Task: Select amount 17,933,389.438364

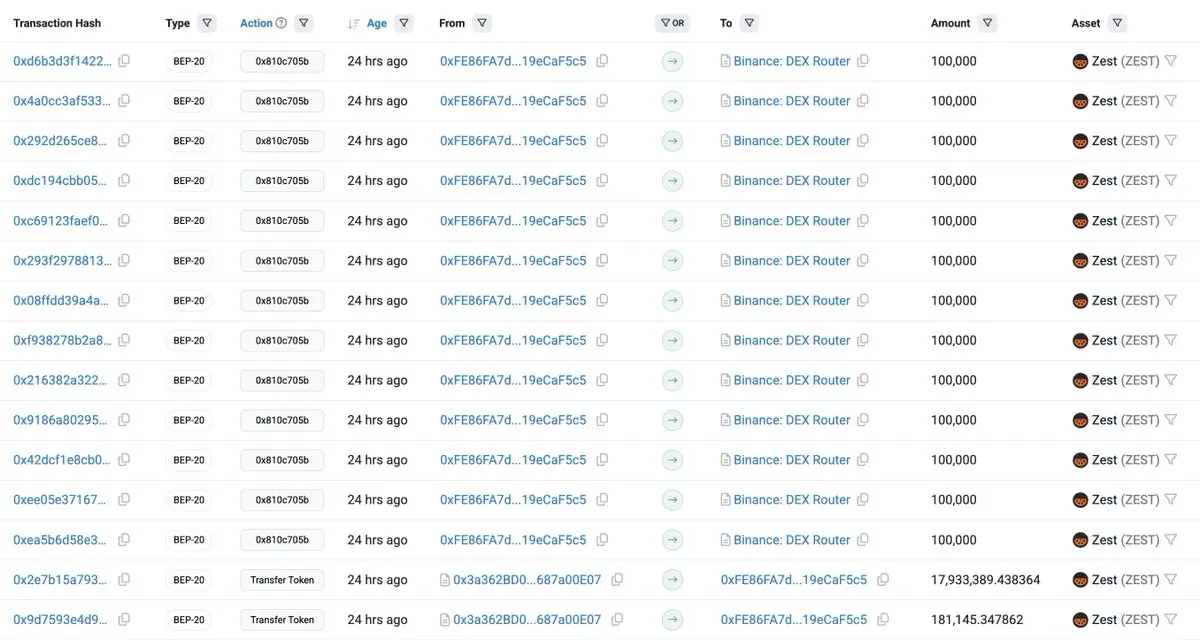Action: [x=985, y=580]
